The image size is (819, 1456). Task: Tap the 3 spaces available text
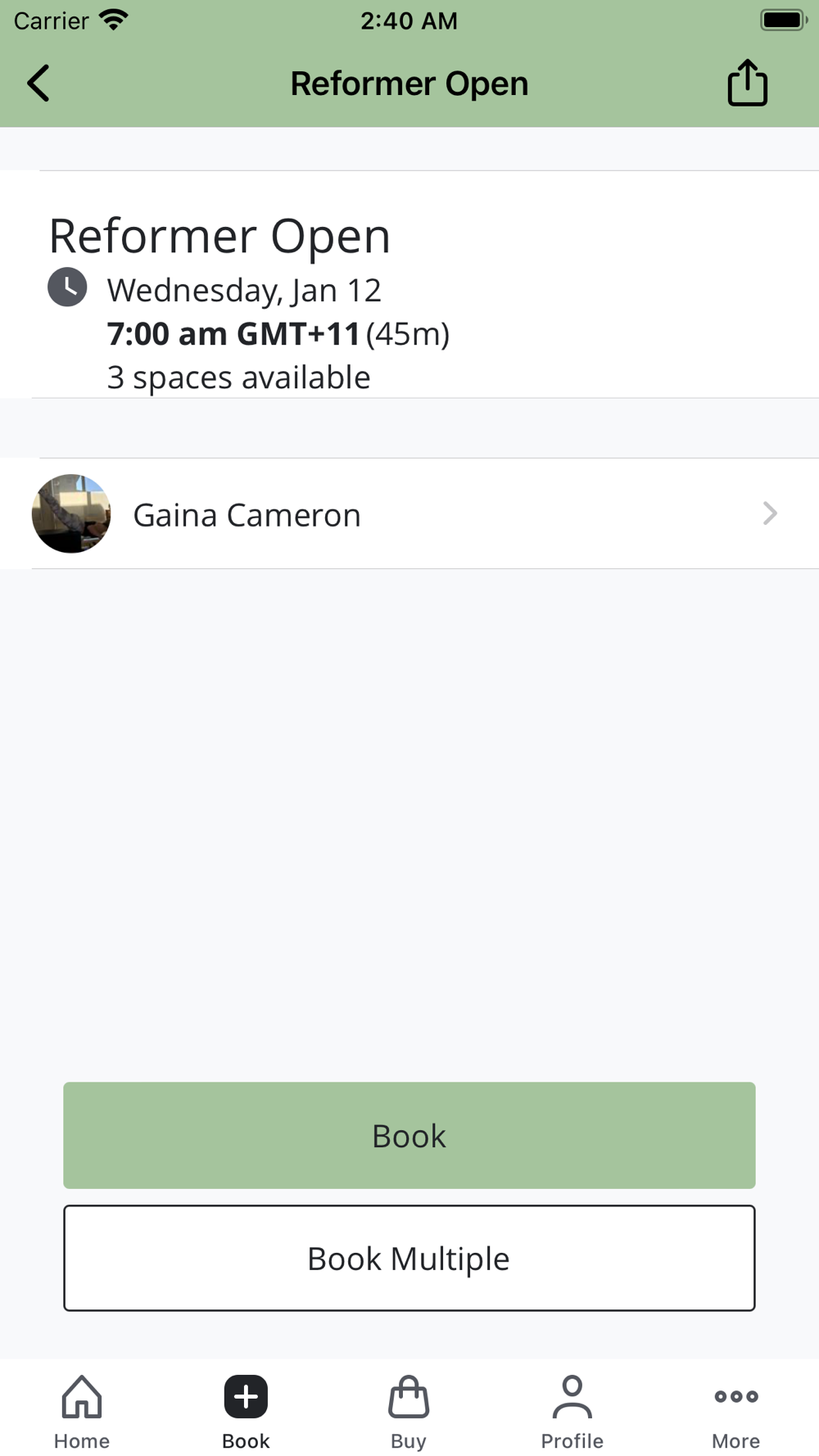238,378
